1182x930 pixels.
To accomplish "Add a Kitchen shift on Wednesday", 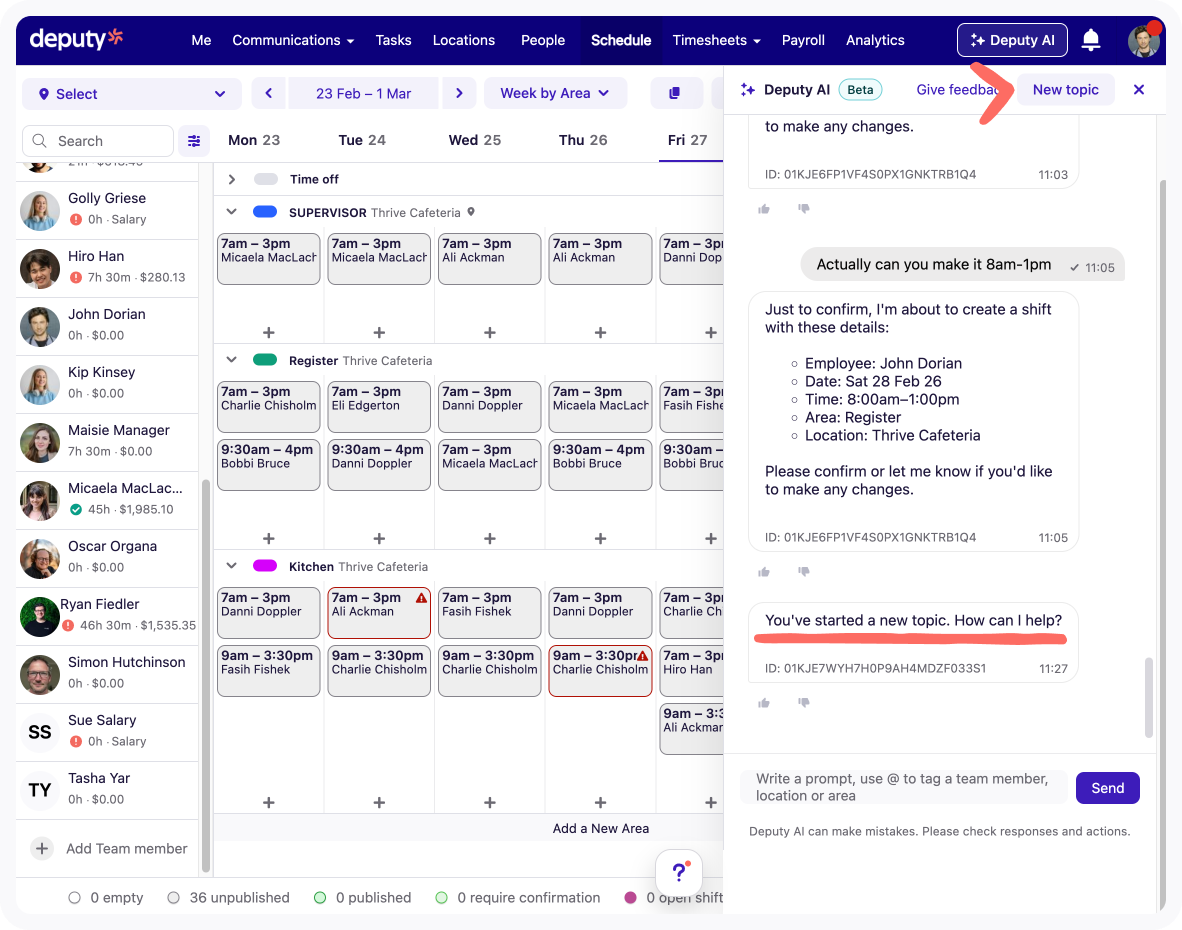I will click(x=489, y=802).
